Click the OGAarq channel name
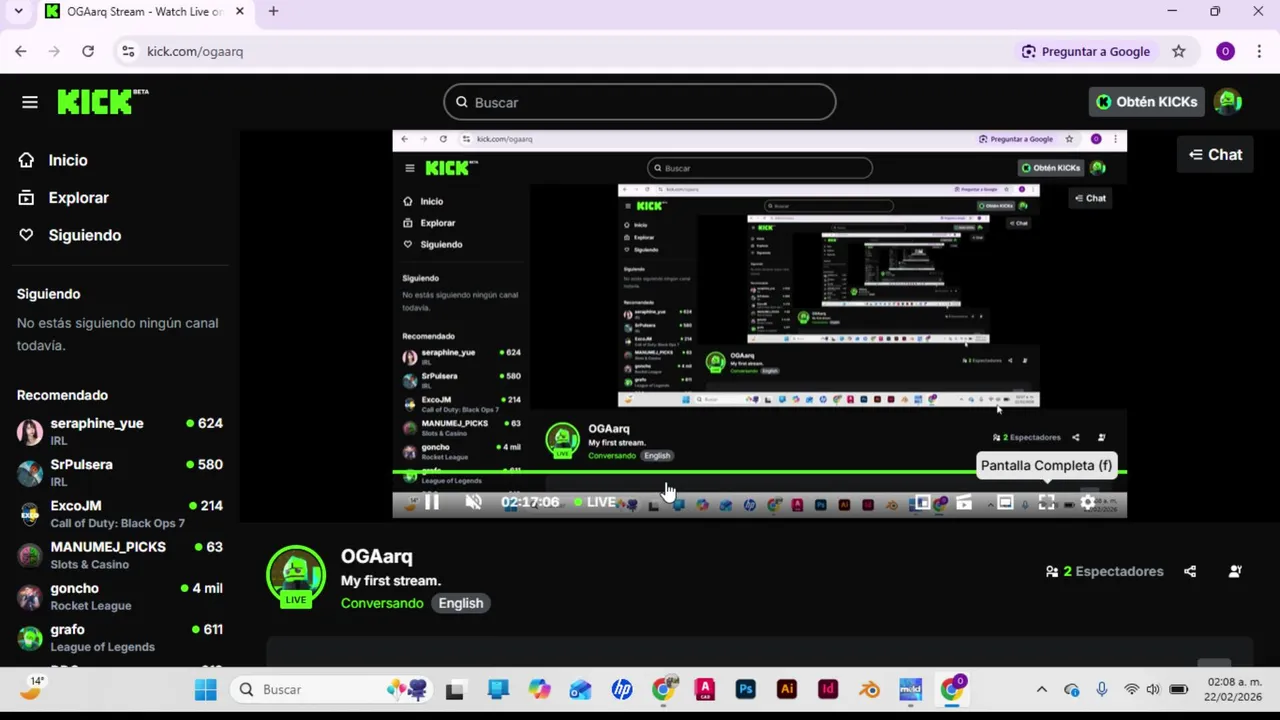The height and width of the screenshot is (720, 1280). pos(377,556)
